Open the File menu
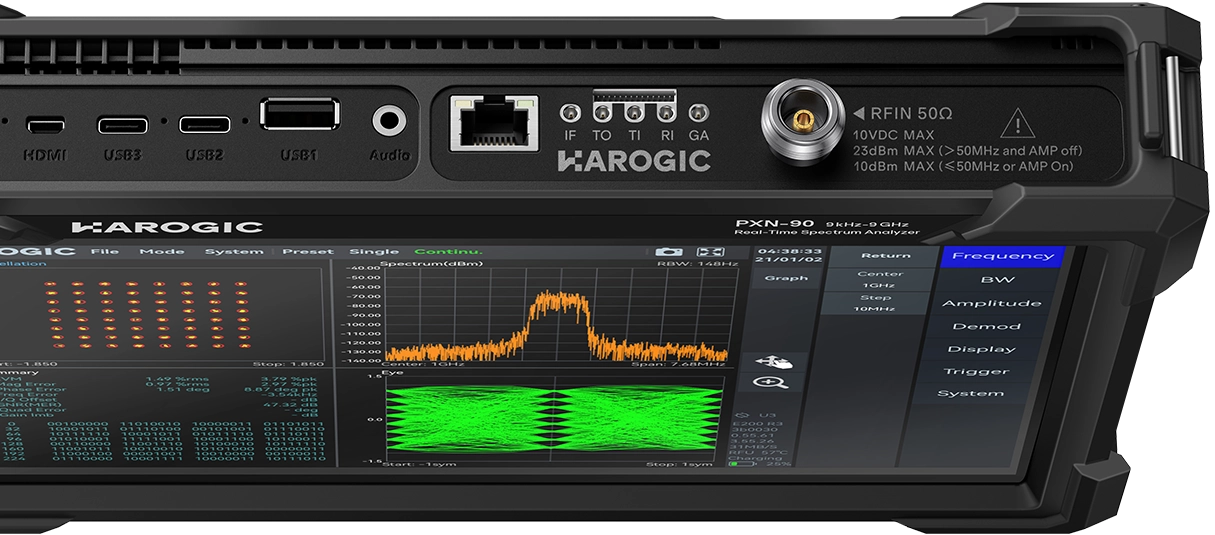This screenshot has width=1215, height=535. pyautogui.click(x=105, y=252)
